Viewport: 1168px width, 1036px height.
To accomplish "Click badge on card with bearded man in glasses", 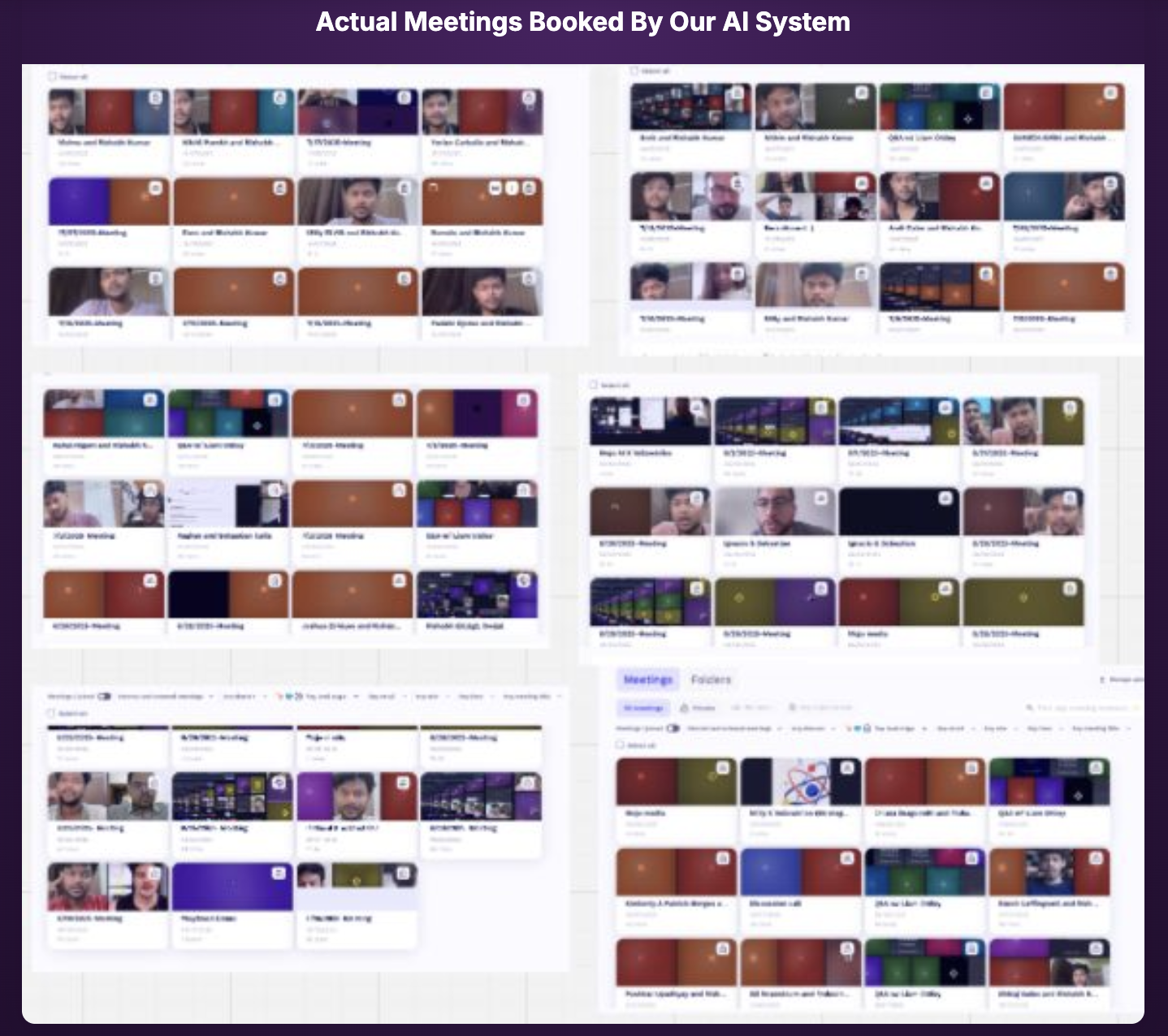I will (738, 183).
